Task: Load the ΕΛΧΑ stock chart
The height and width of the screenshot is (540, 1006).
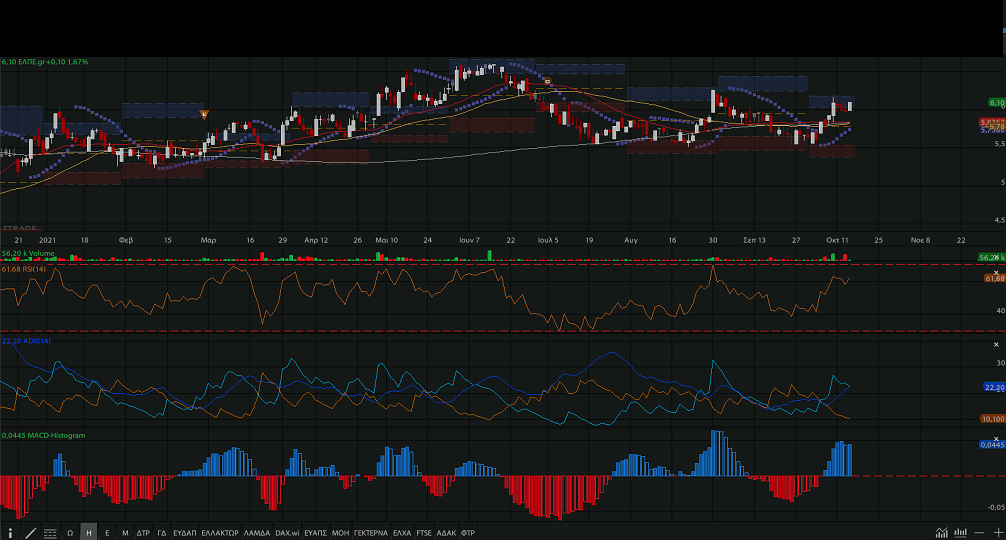Action: 402,533
